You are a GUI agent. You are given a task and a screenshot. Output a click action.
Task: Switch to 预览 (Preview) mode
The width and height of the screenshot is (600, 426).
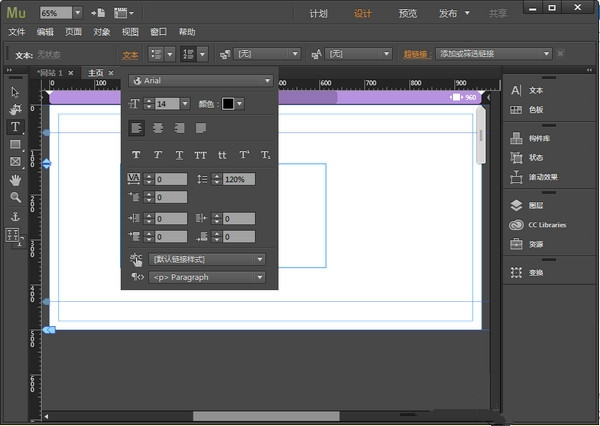coord(407,14)
